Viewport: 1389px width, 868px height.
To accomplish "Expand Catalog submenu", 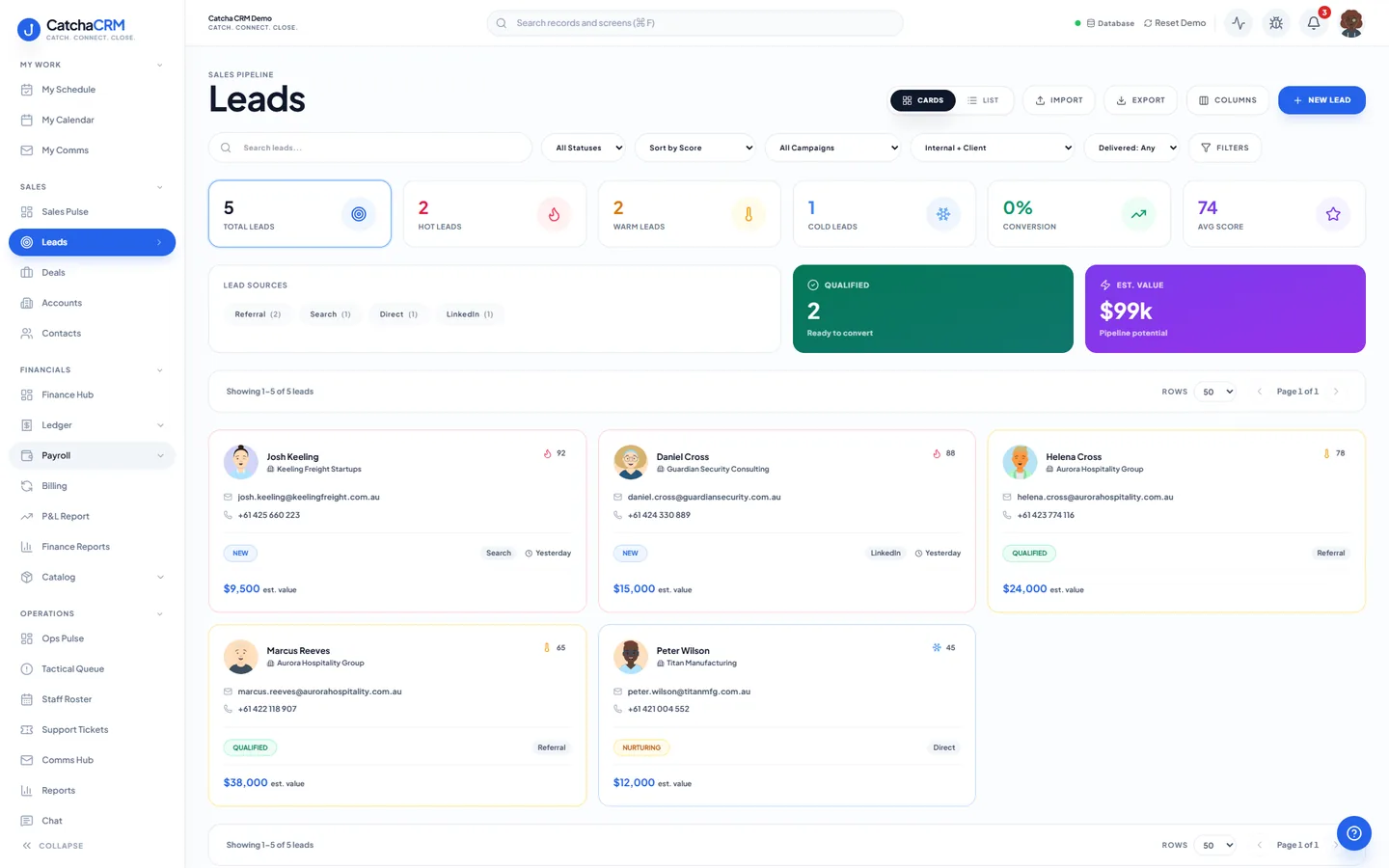I will pos(160,577).
